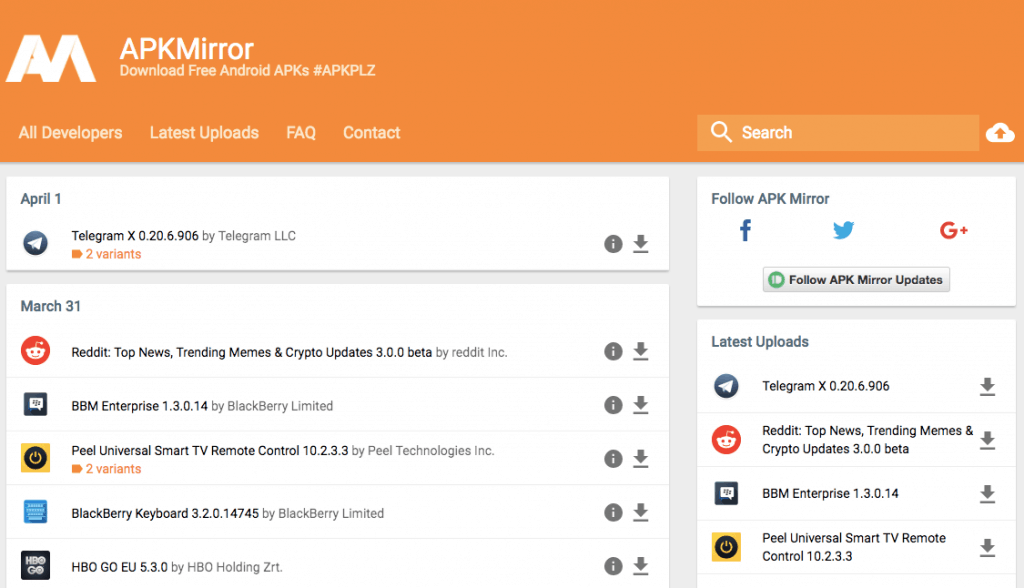
Task: Open APK Mirror's Twitter icon
Action: click(x=843, y=231)
